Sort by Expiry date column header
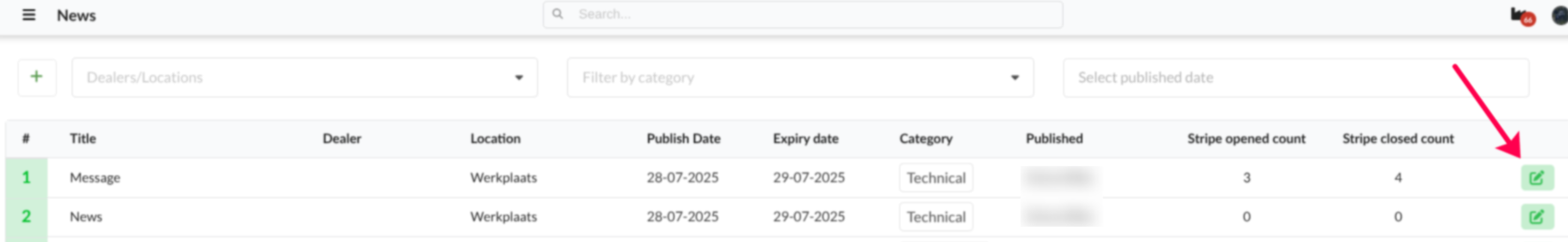1568x242 pixels. click(806, 138)
